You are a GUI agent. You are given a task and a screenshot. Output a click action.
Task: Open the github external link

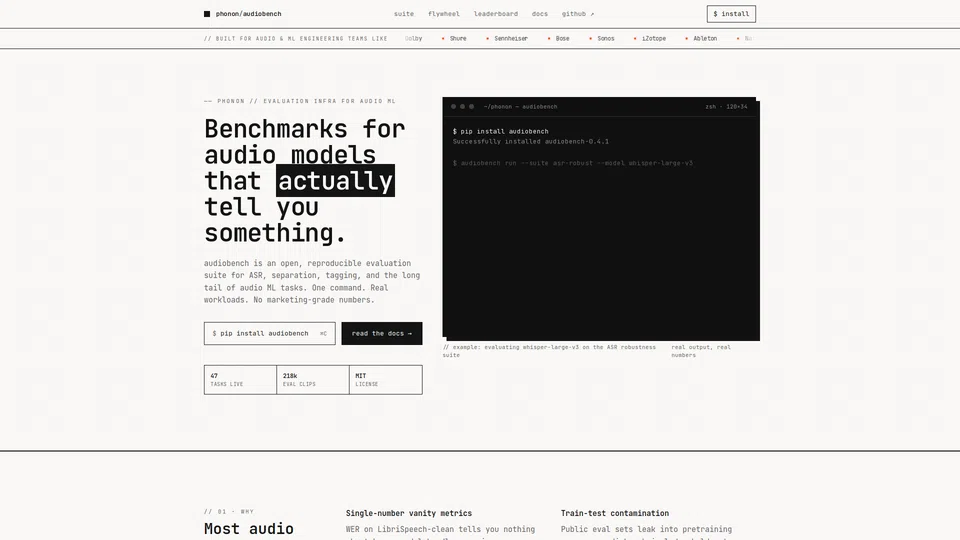coord(578,14)
